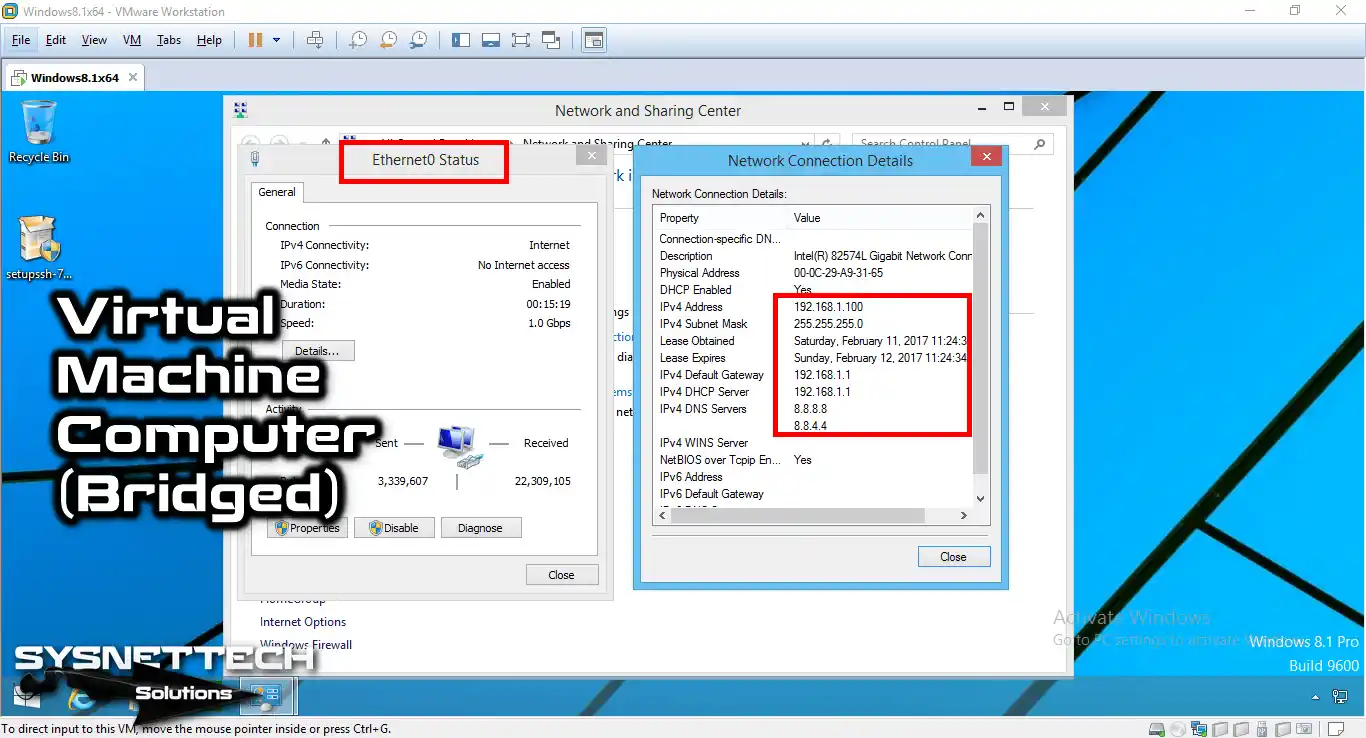The image size is (1366, 738).
Task: Select the IPv4 Default Gateway row
Action: click(814, 375)
